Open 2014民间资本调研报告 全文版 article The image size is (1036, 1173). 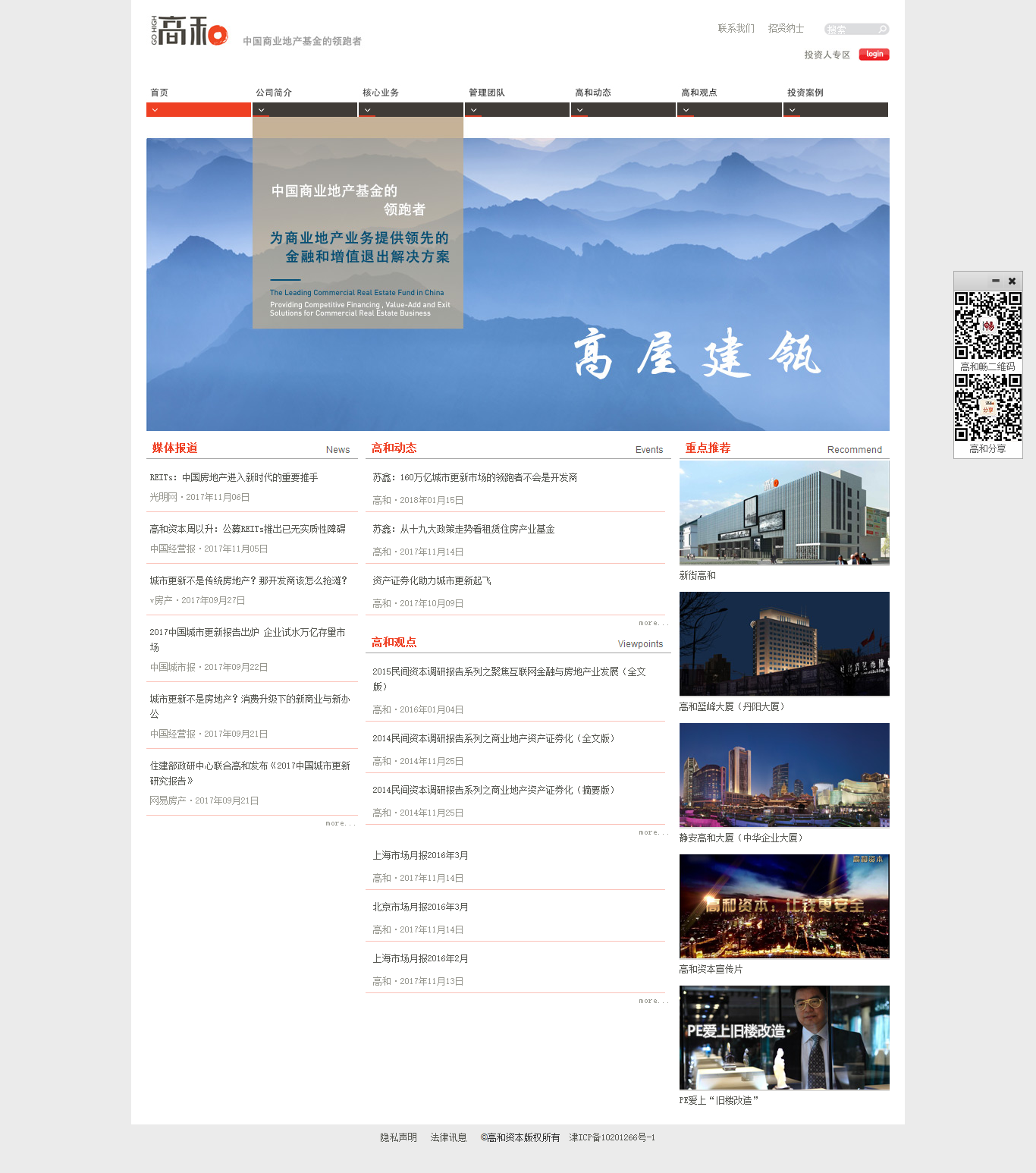[494, 738]
